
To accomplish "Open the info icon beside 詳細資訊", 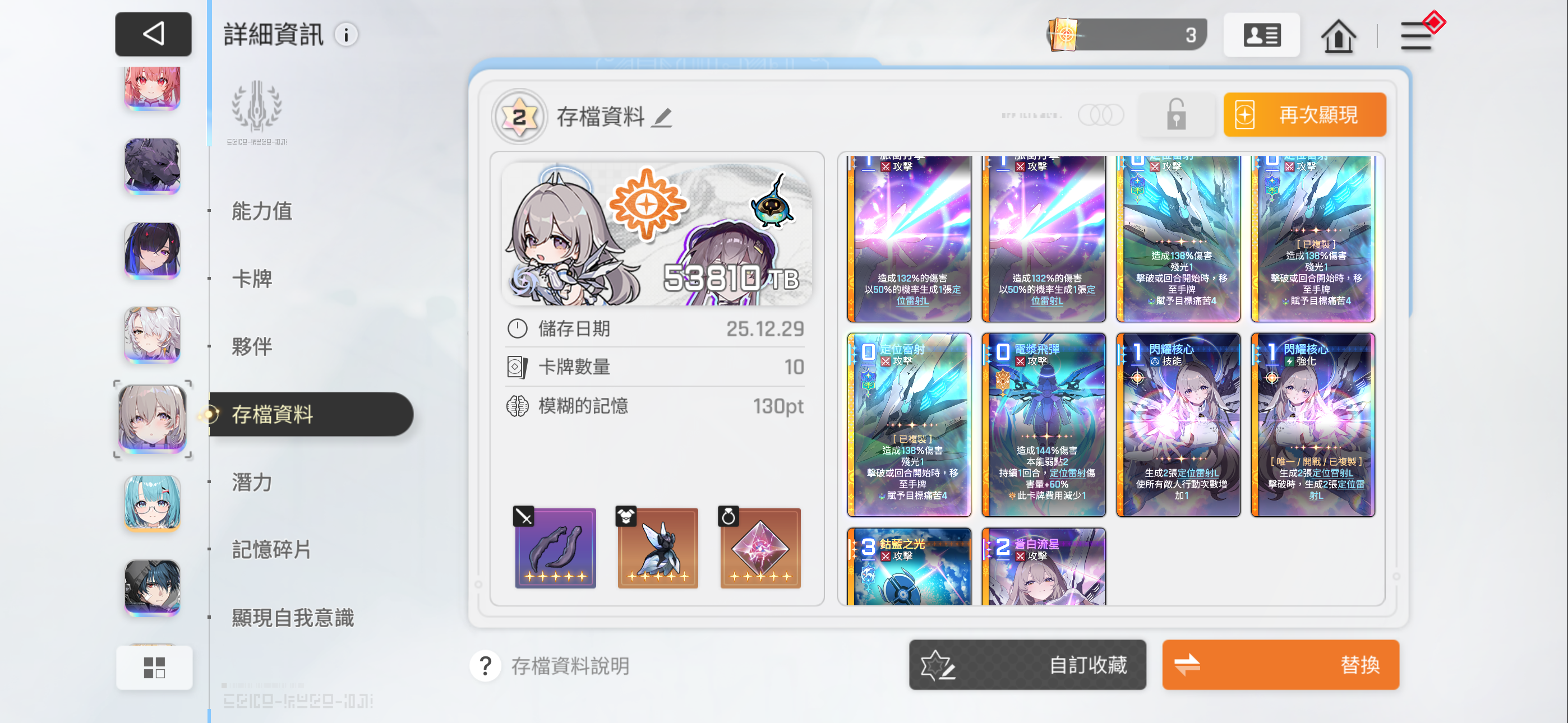I will click(347, 35).
